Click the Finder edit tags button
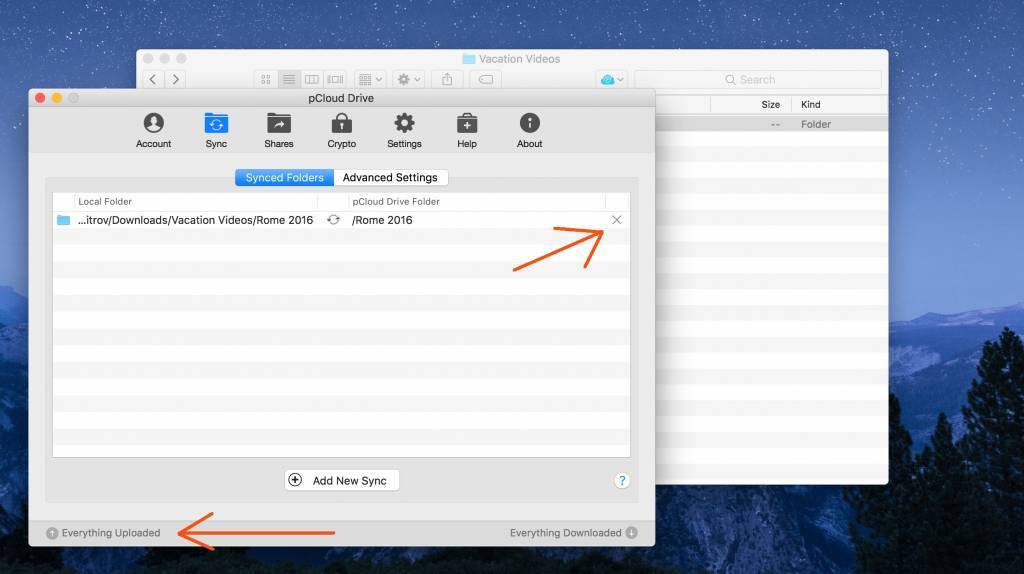 point(486,80)
